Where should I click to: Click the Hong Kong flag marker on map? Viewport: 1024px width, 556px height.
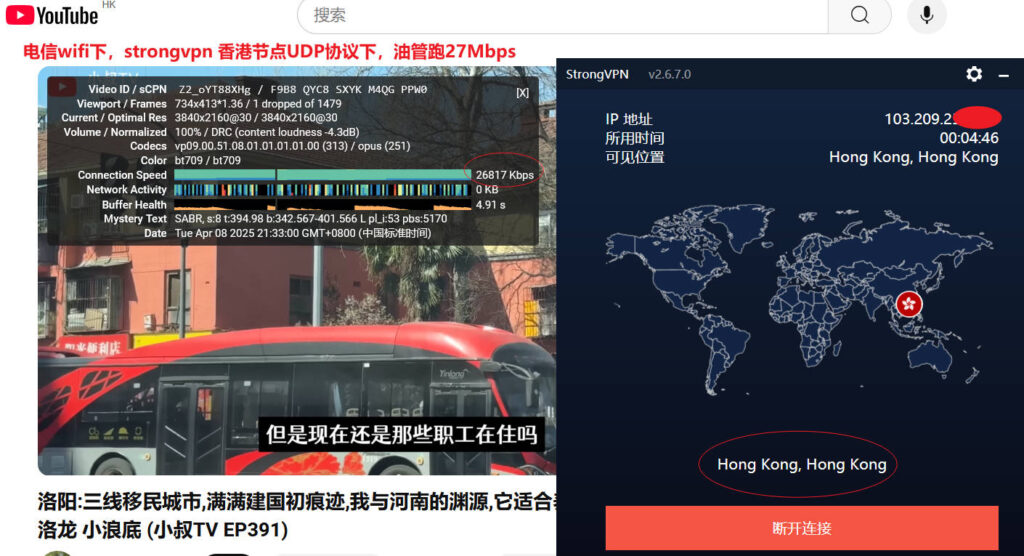(908, 304)
